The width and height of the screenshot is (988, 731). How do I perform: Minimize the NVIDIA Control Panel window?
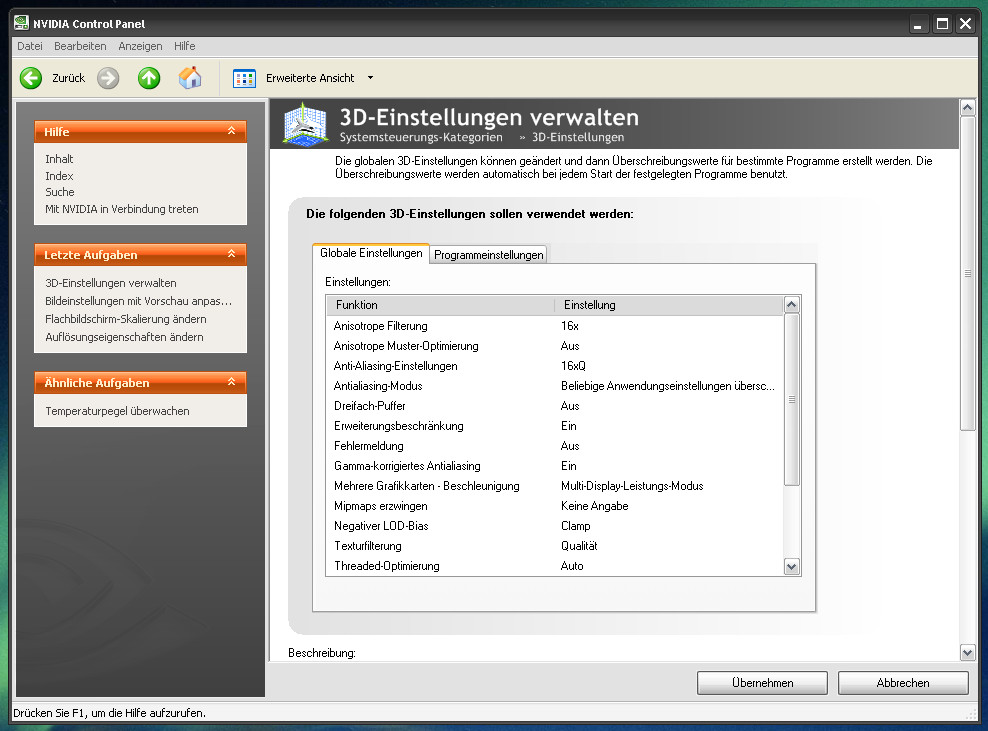pos(917,25)
